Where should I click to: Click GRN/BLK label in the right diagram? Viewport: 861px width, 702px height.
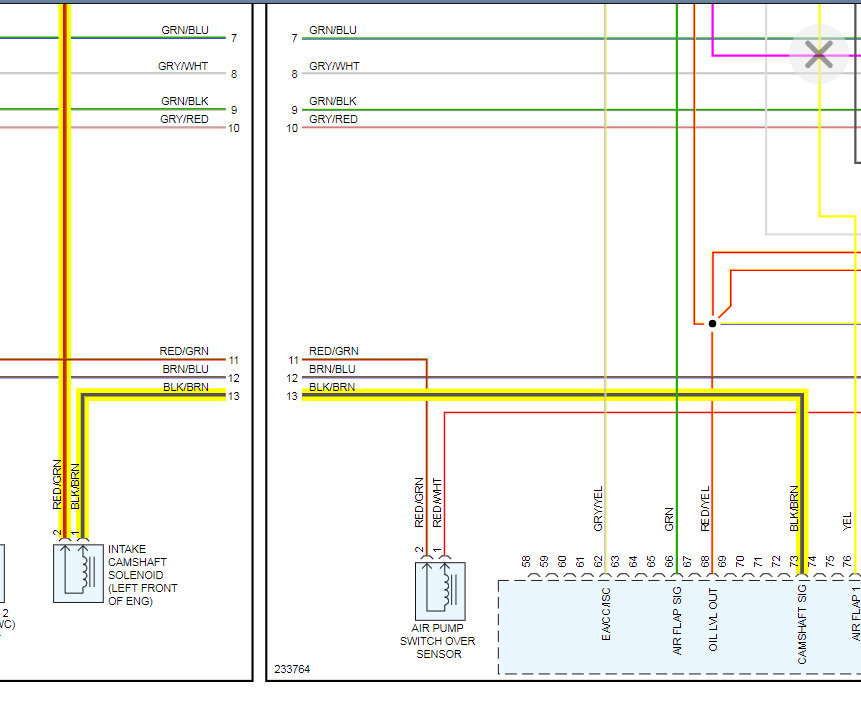click(x=333, y=101)
